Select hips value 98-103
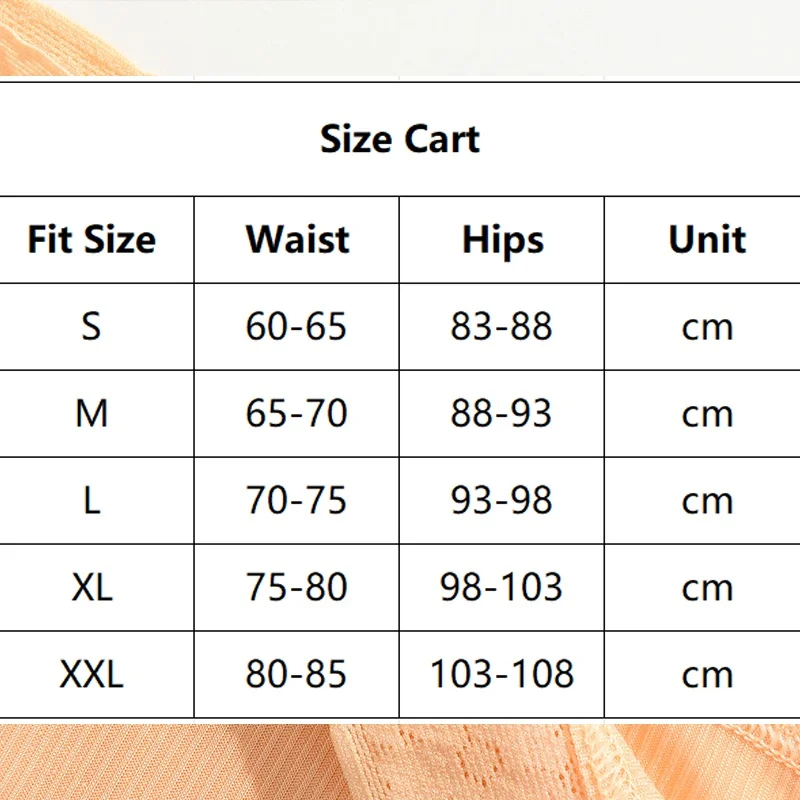The image size is (800, 800). coord(502,587)
